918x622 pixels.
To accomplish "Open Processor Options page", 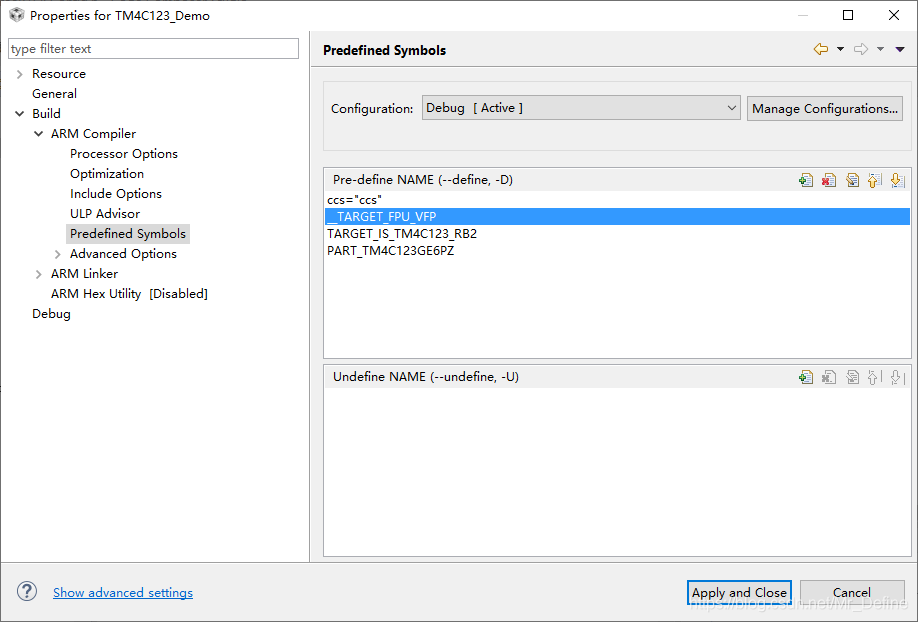I will 124,153.
